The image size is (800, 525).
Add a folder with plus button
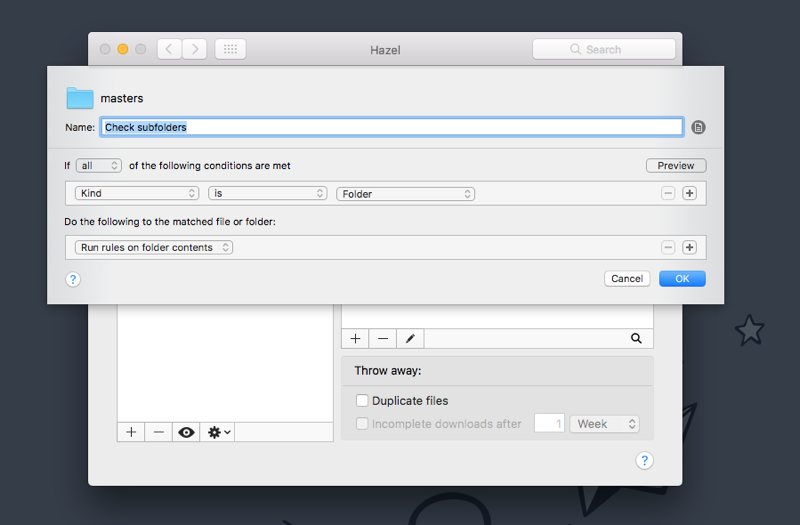(131, 432)
